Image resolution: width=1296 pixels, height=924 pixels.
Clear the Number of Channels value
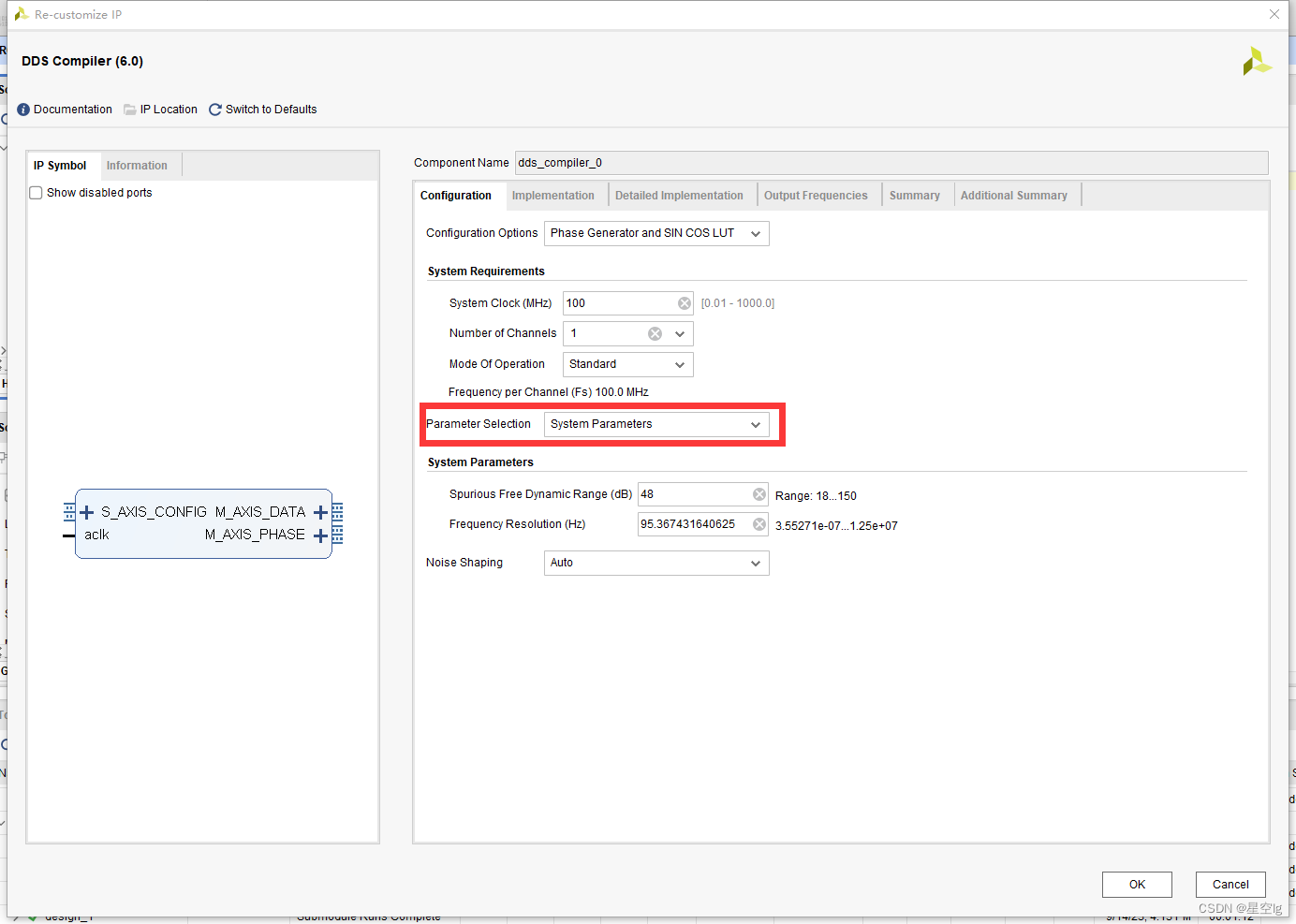coord(655,333)
